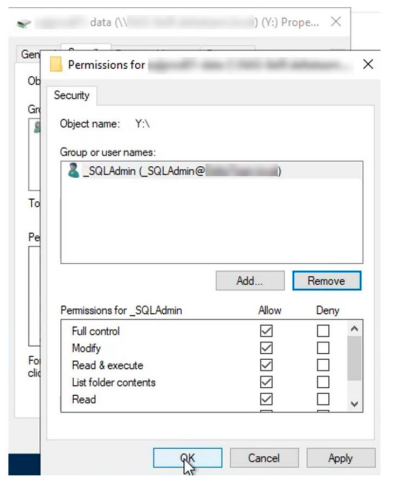Click the Modify permission label
The height and width of the screenshot is (489, 396).
click(86, 348)
